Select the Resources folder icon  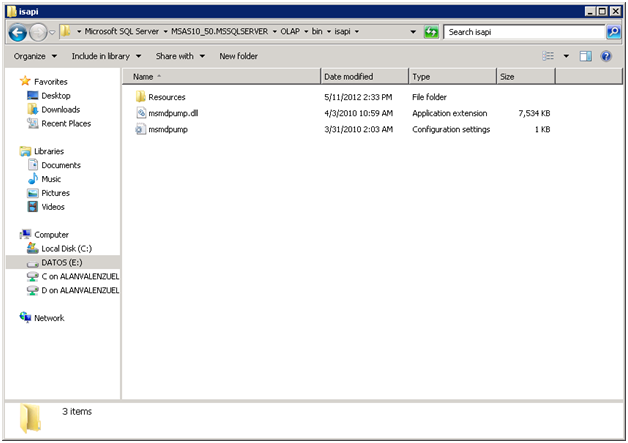(141, 97)
